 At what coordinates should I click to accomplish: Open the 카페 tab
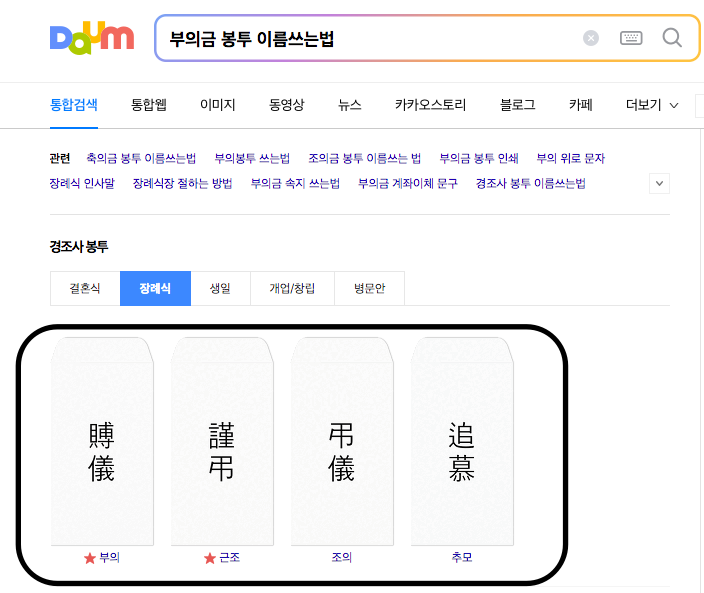[x=581, y=105]
